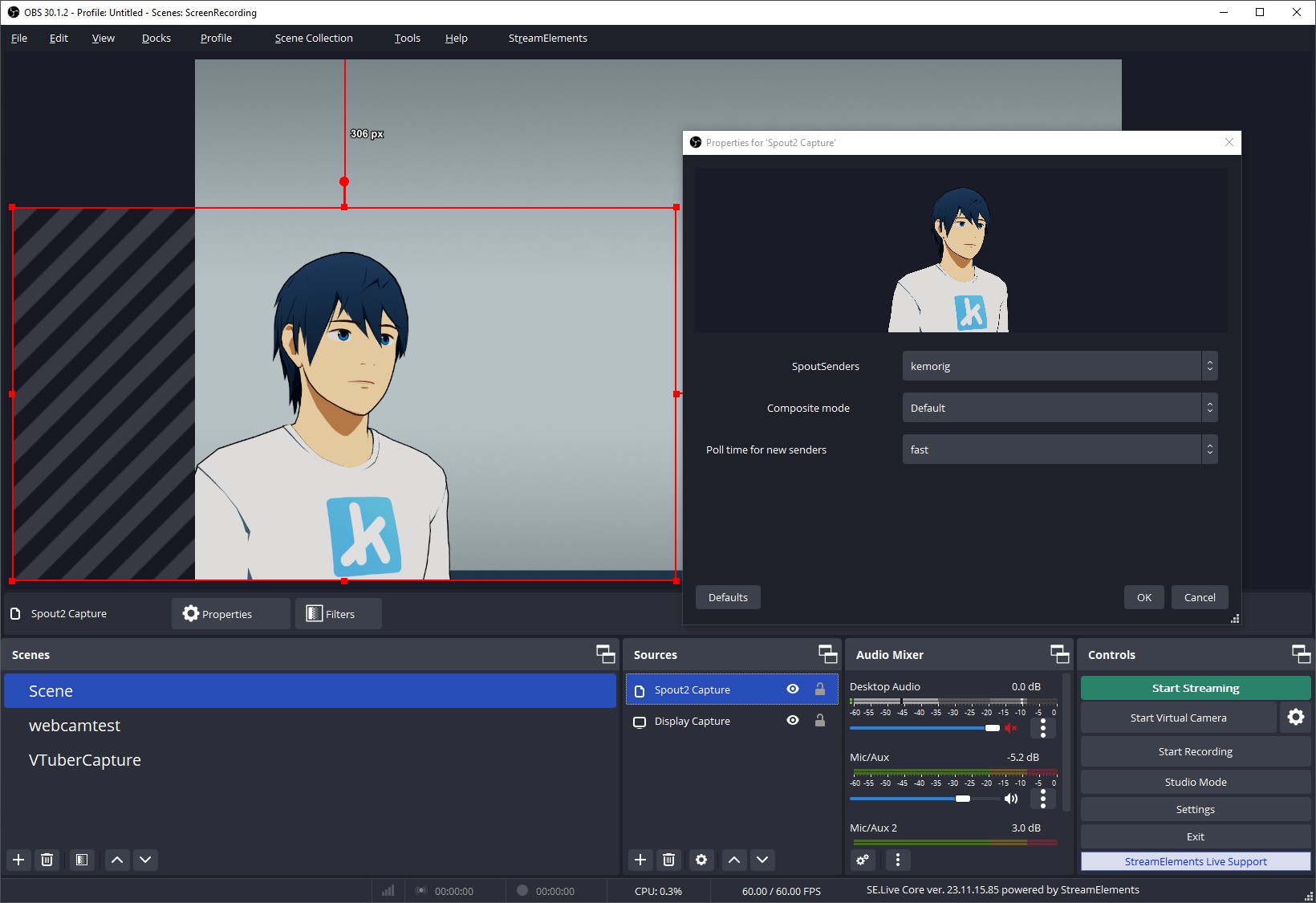Select the VTuberCapture scene
1316x903 pixels.
tap(85, 760)
